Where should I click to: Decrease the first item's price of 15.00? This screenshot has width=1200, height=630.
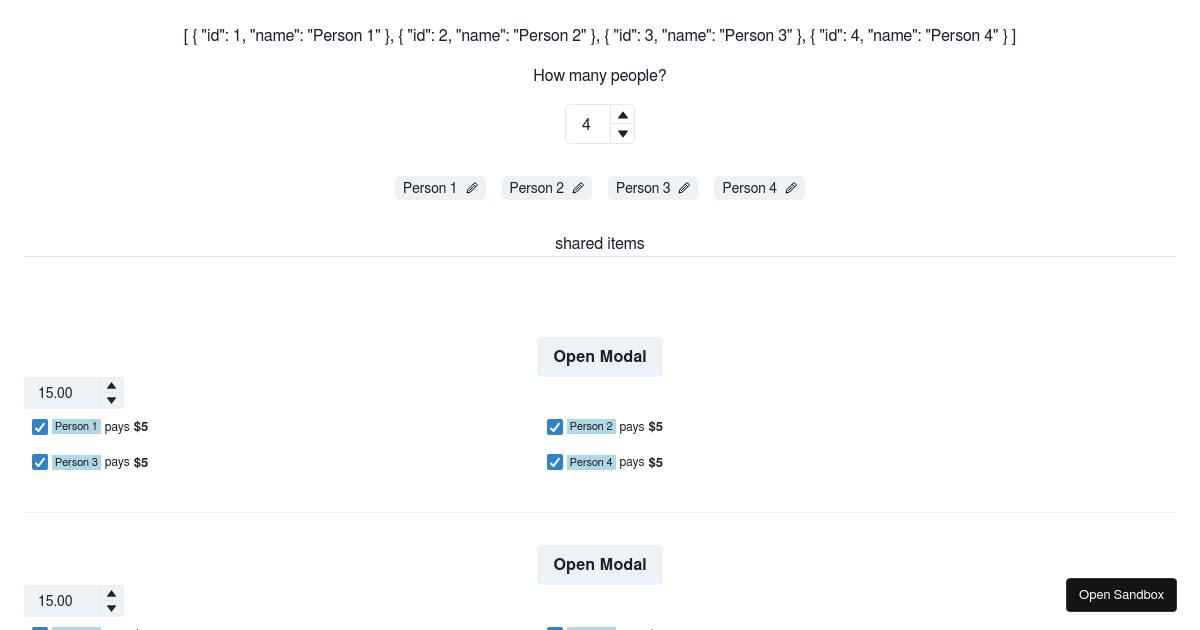click(111, 398)
